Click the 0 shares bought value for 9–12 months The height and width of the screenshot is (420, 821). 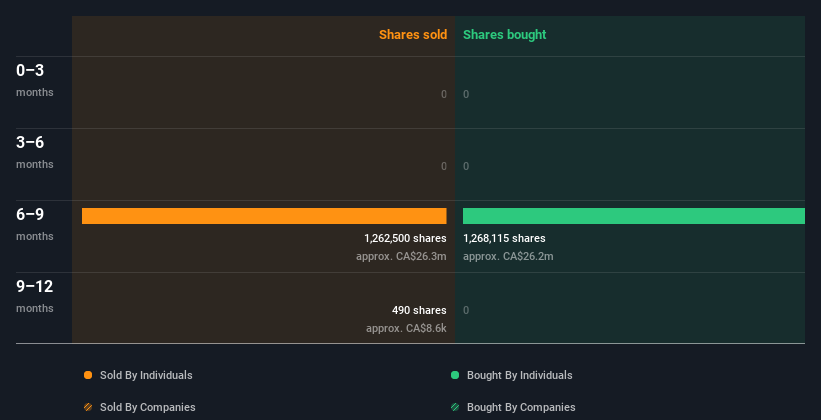click(x=466, y=311)
